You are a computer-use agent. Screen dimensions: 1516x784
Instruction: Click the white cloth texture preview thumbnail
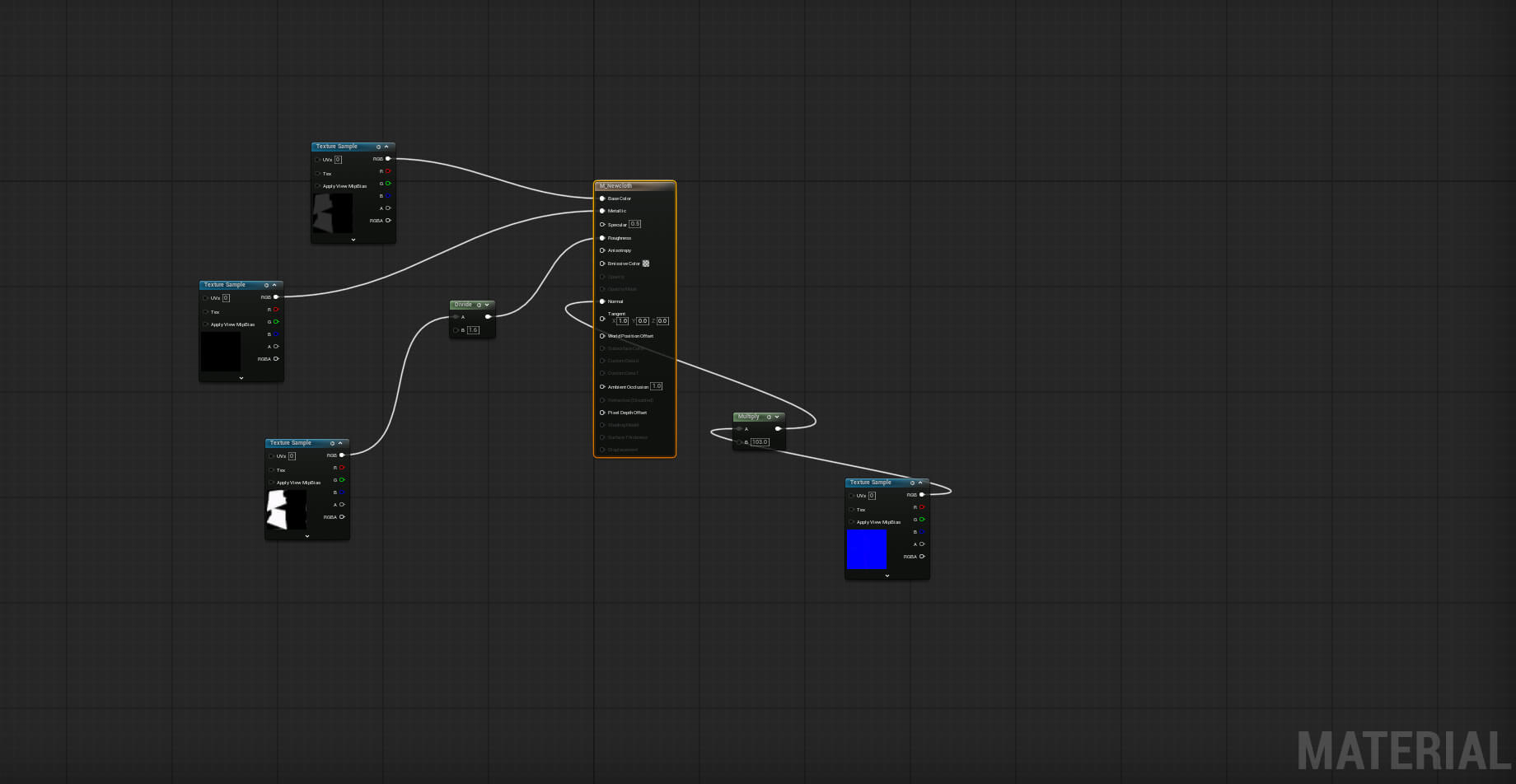(x=287, y=510)
